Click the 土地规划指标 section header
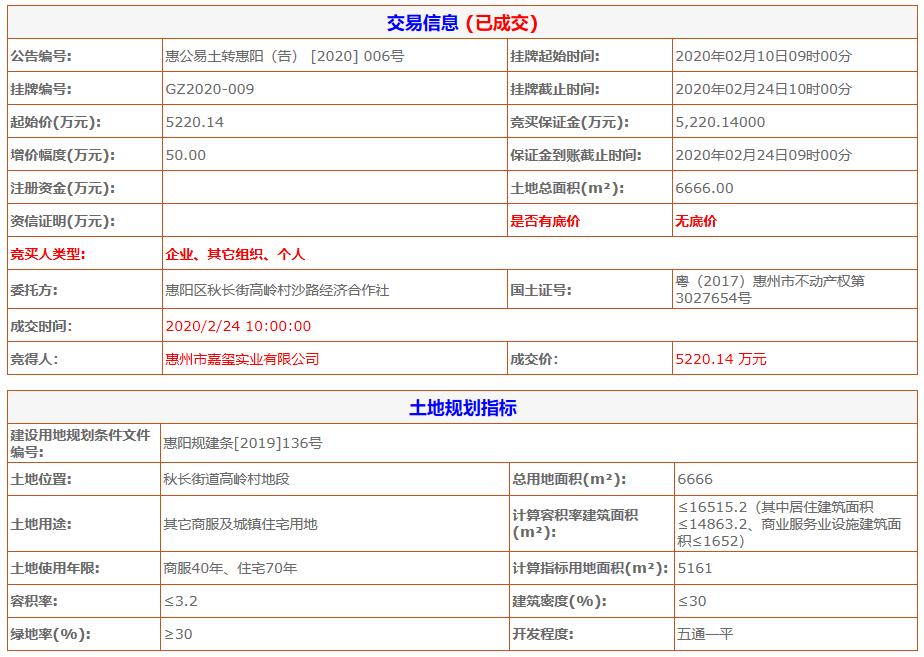 [x=461, y=404]
